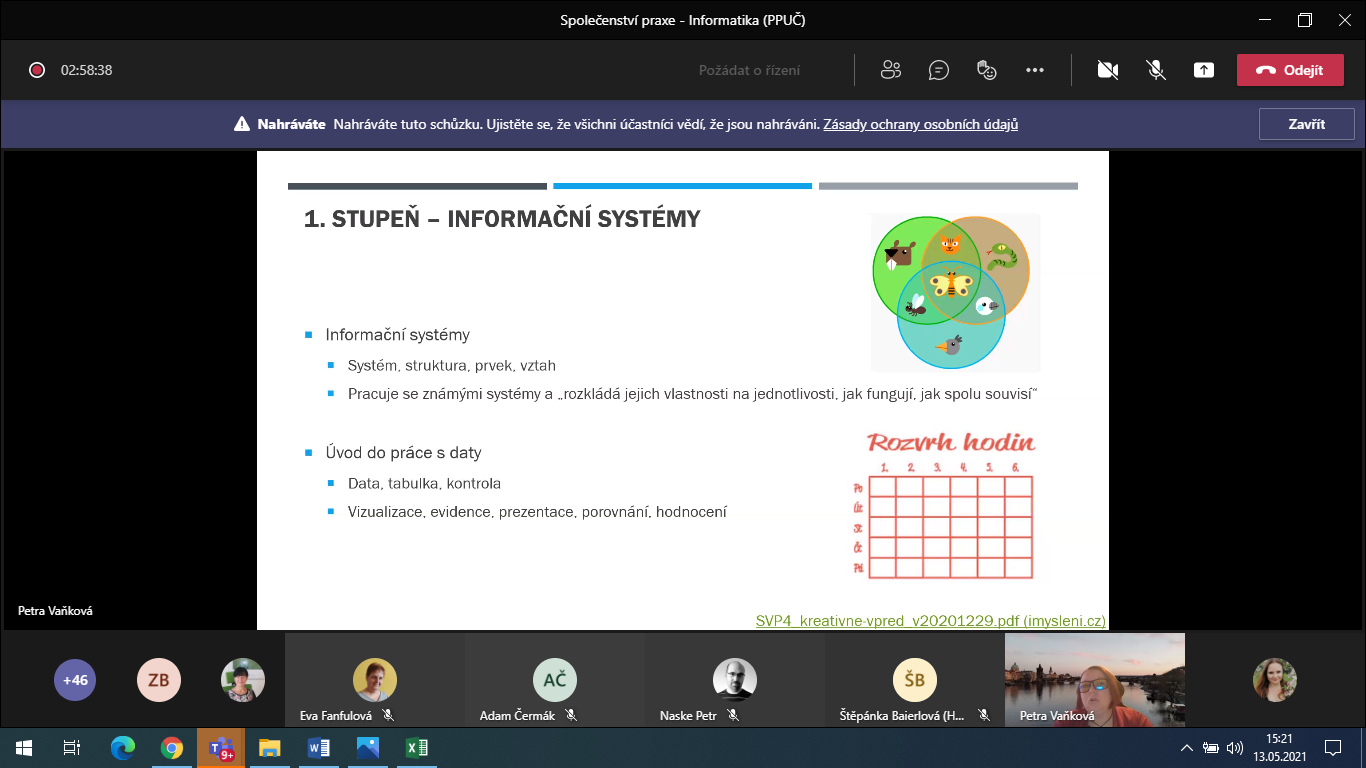Viewport: 1366px width, 768px height.
Task: Open Windows Task View
Action: click(x=72, y=747)
